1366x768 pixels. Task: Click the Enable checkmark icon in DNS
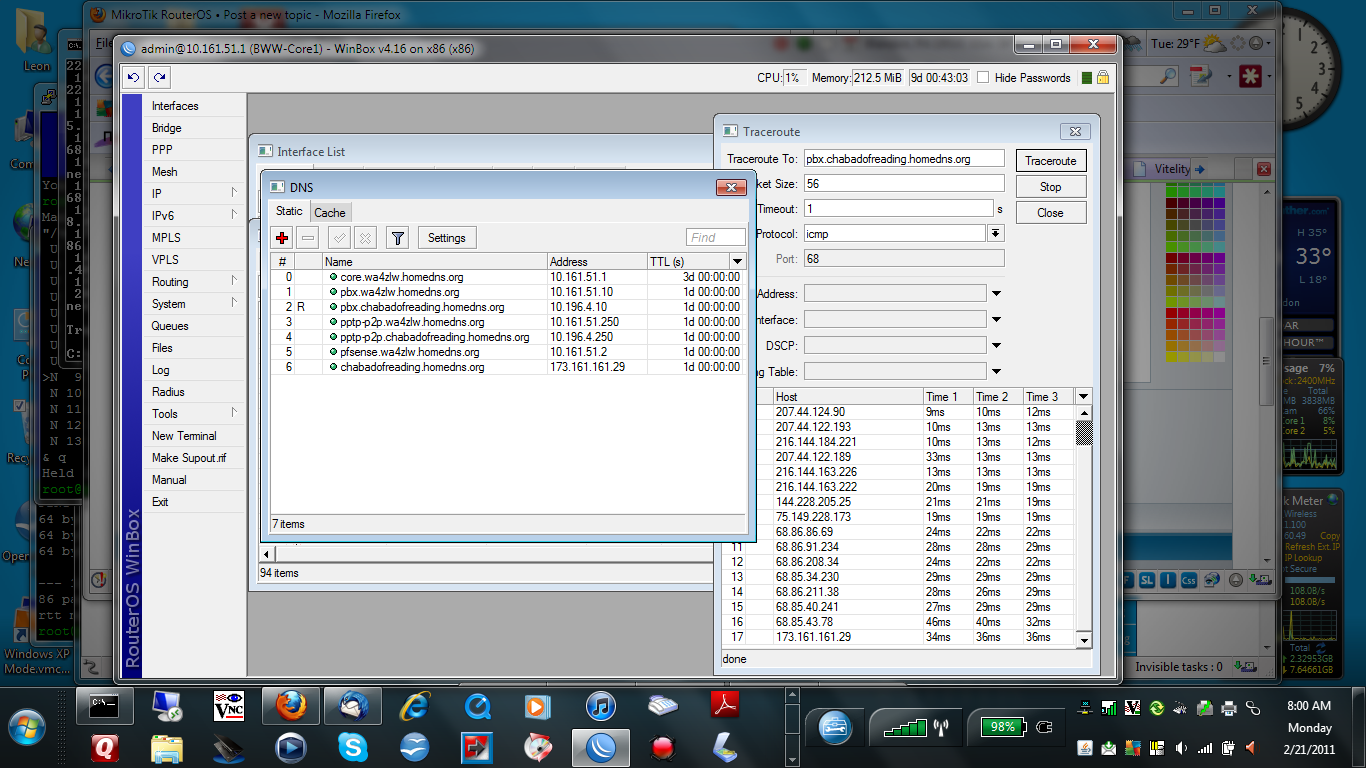tap(339, 237)
